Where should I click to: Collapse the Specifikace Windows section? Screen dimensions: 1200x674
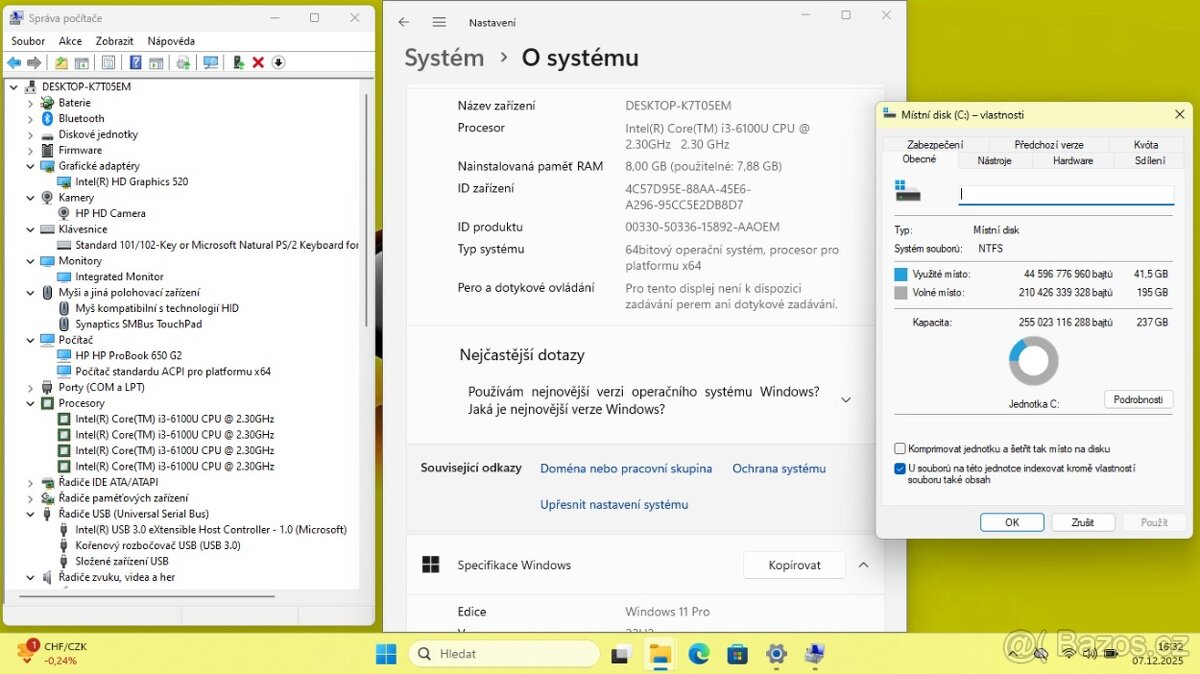coord(863,565)
